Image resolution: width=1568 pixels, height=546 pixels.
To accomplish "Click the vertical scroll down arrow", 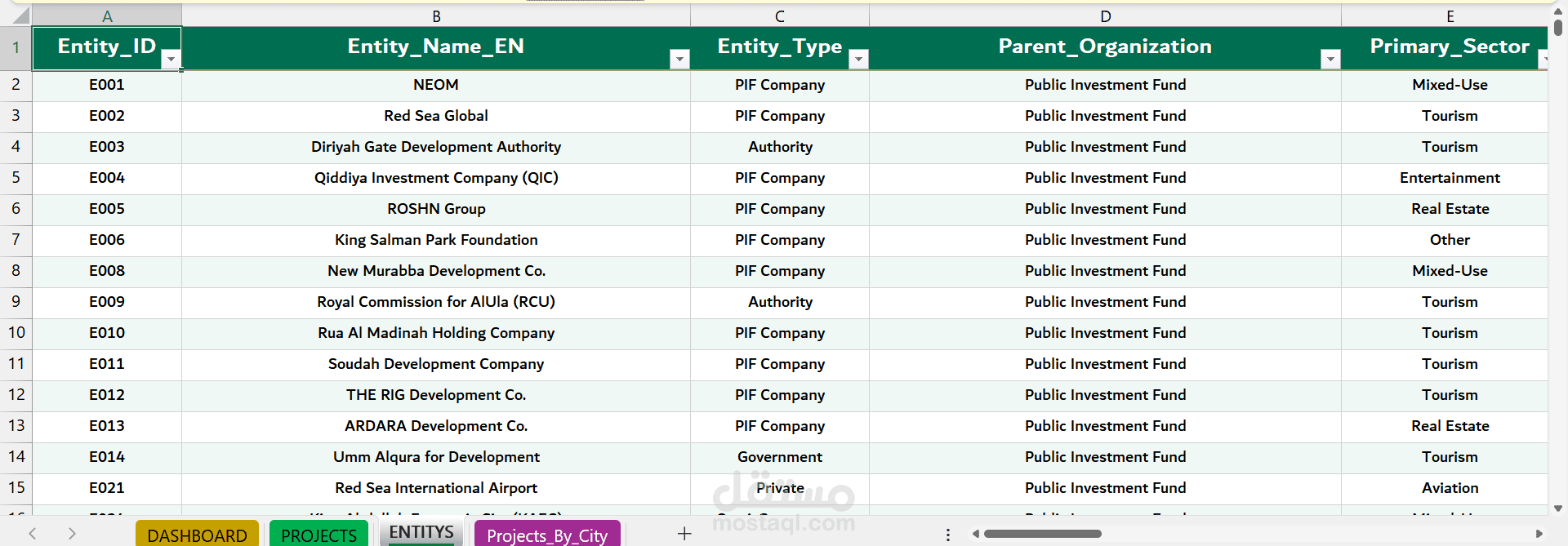I will pos(1558,508).
